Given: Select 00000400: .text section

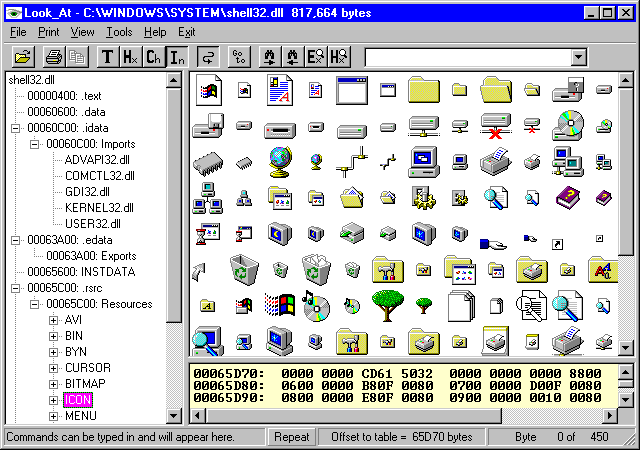Looking at the screenshot, I should click(64, 96).
